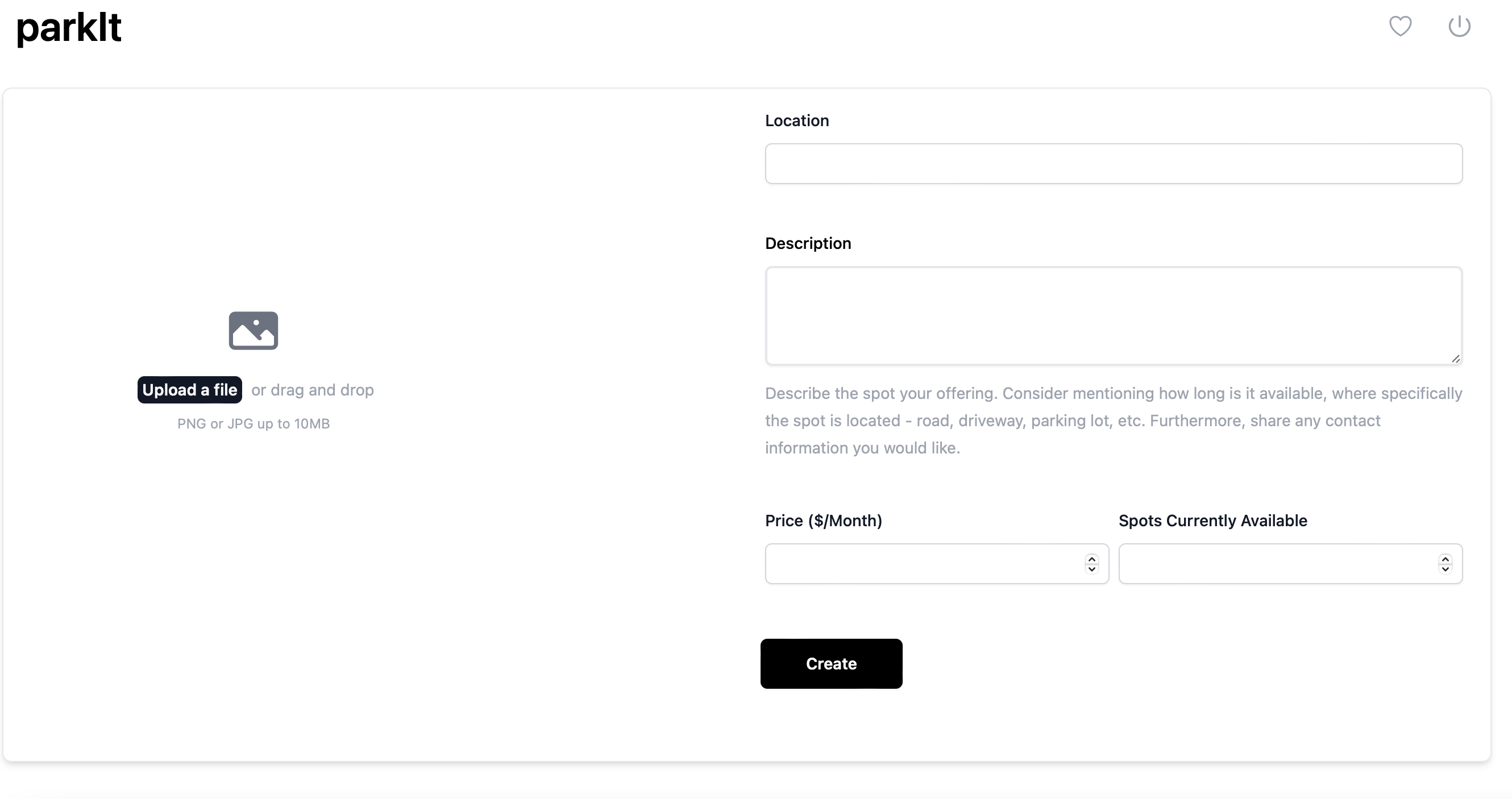Focus the Location input field
Image resolution: width=1512 pixels, height=799 pixels.
tap(1113, 164)
